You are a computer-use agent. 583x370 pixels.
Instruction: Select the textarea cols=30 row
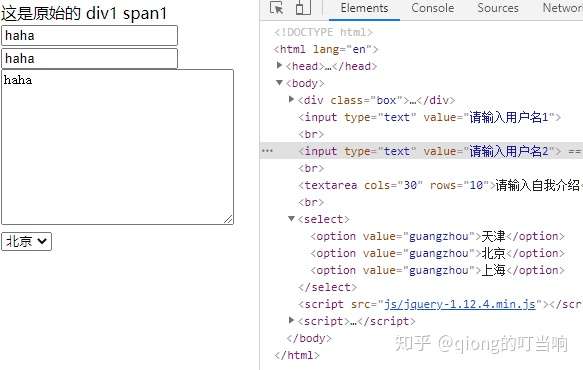[441, 185]
